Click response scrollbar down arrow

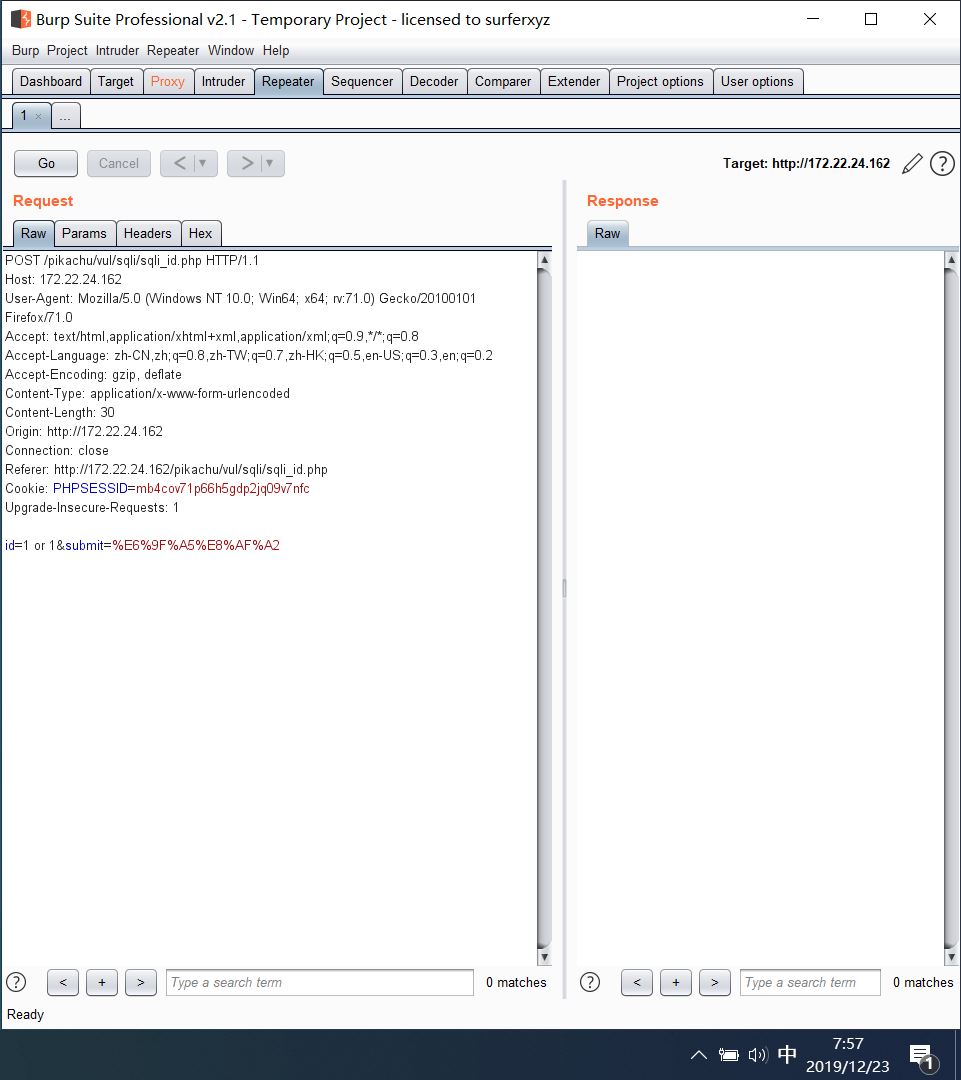coord(951,957)
